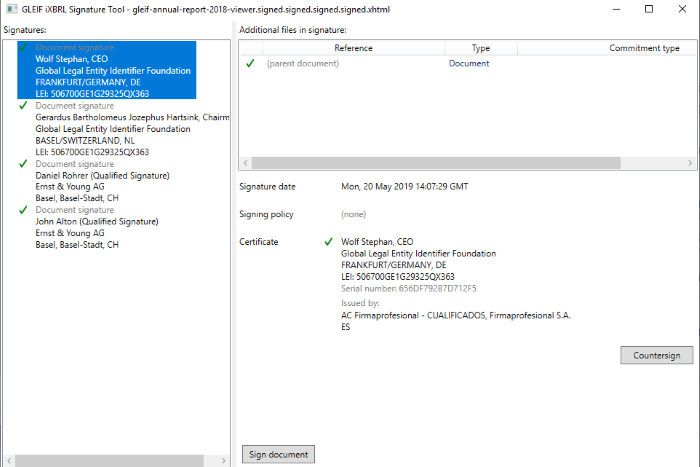Select Wolf Stephan, CEO signature entry
Screen dimensions: 700x467
107,70
